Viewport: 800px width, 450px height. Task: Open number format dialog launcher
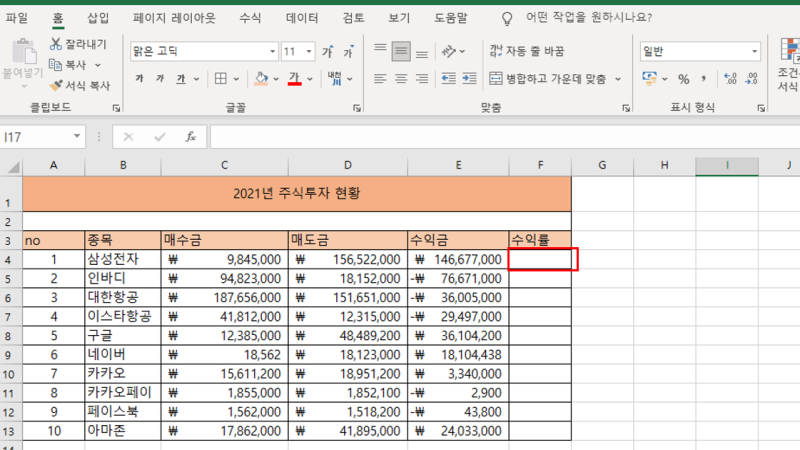[x=761, y=108]
